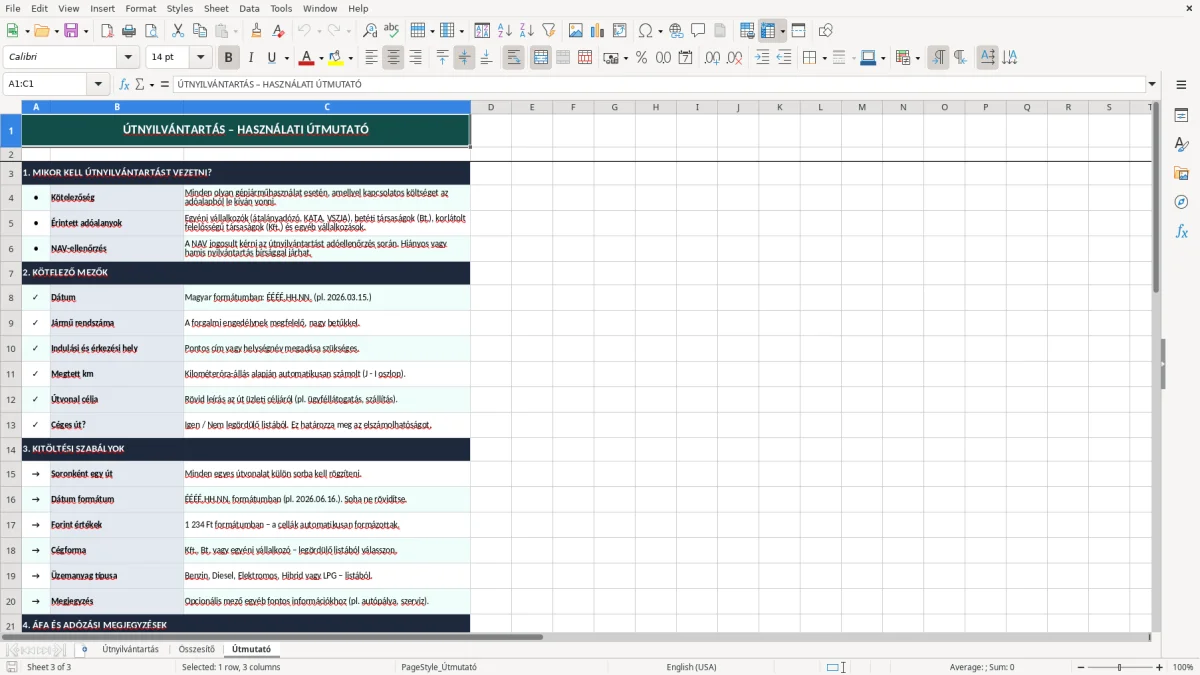Image resolution: width=1200 pixels, height=675 pixels.
Task: Open the Borders dropdown arrow
Action: tap(824, 58)
